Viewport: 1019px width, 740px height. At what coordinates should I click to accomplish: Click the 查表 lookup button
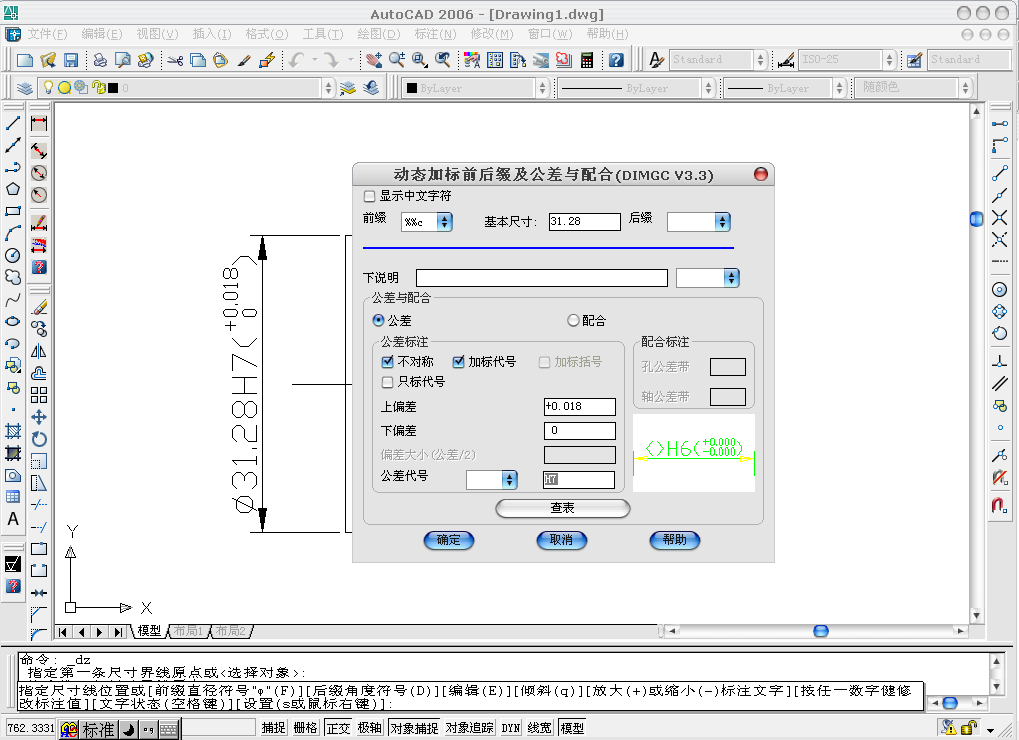pos(563,508)
